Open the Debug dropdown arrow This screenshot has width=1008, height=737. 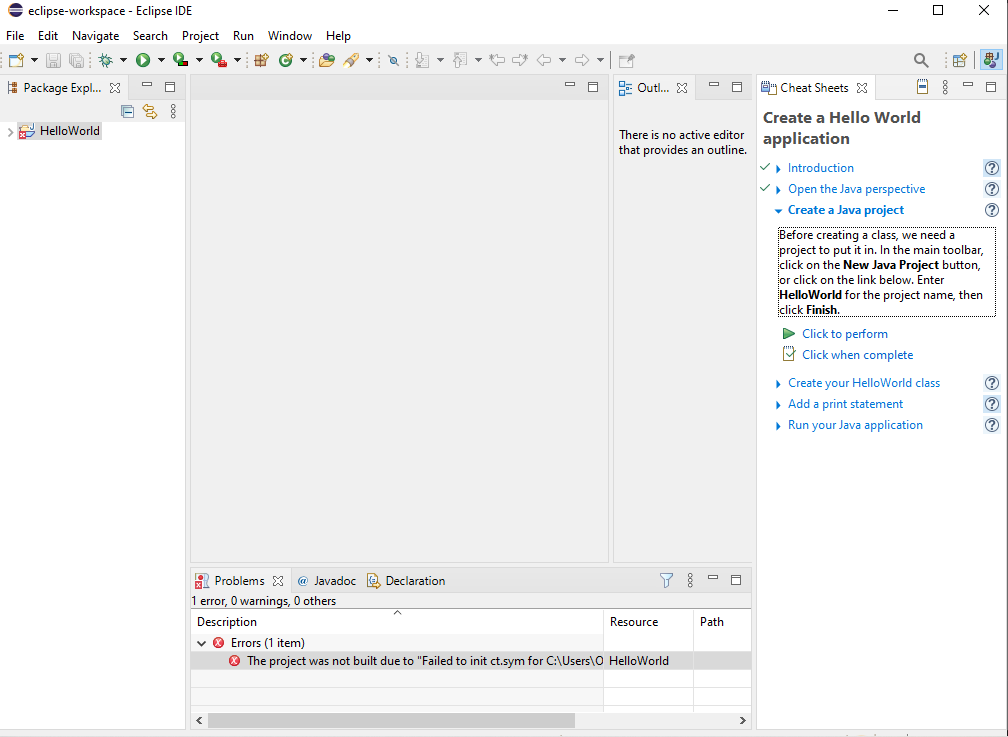(123, 60)
